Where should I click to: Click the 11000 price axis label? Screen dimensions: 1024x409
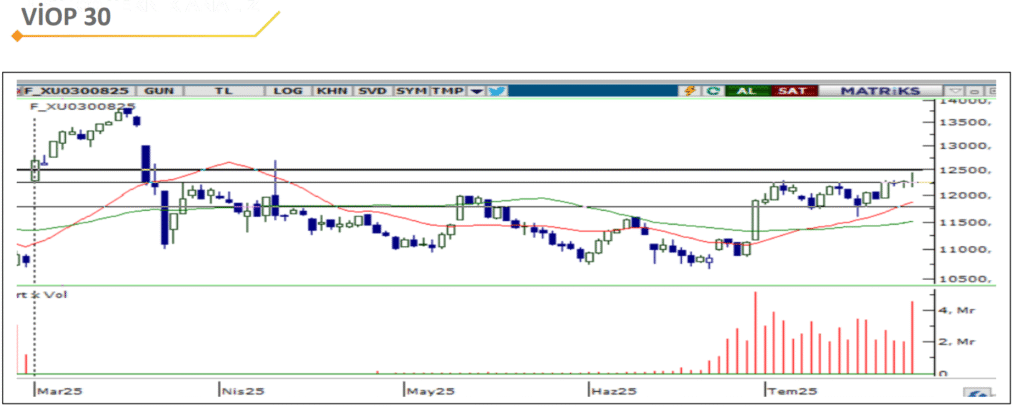[x=966, y=250]
